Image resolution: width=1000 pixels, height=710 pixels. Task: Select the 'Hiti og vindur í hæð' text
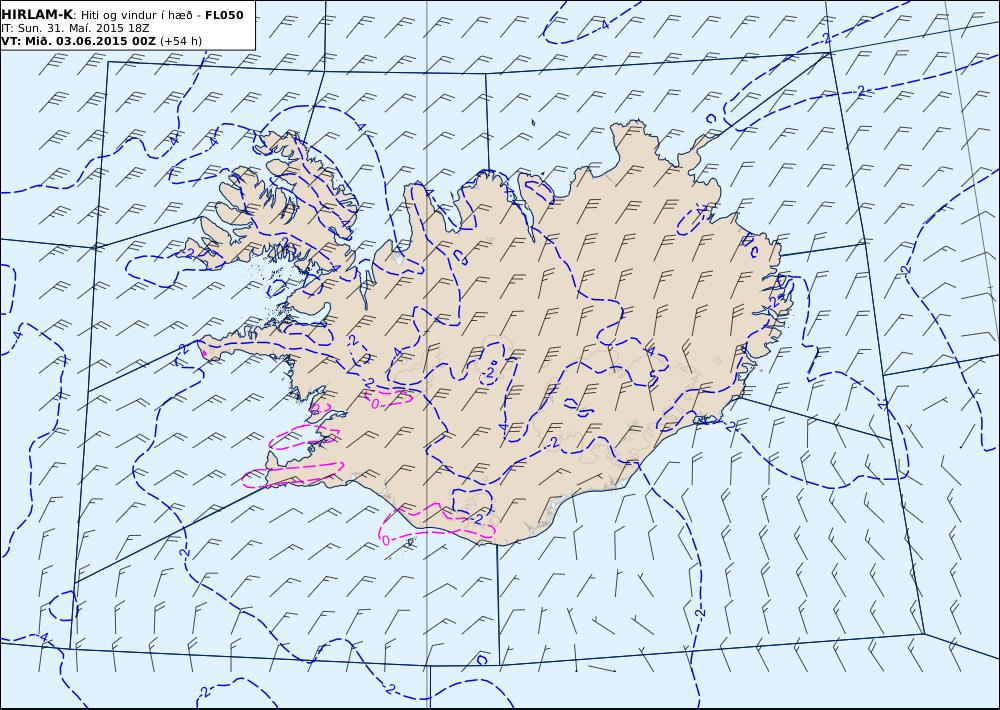pyautogui.click(x=140, y=15)
